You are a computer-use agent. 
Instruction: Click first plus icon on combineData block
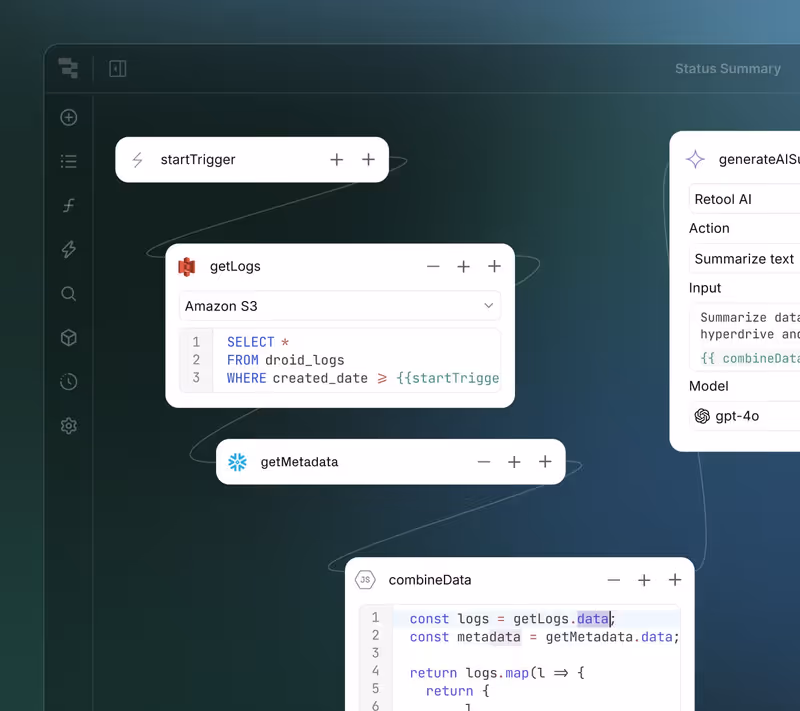[x=644, y=580]
